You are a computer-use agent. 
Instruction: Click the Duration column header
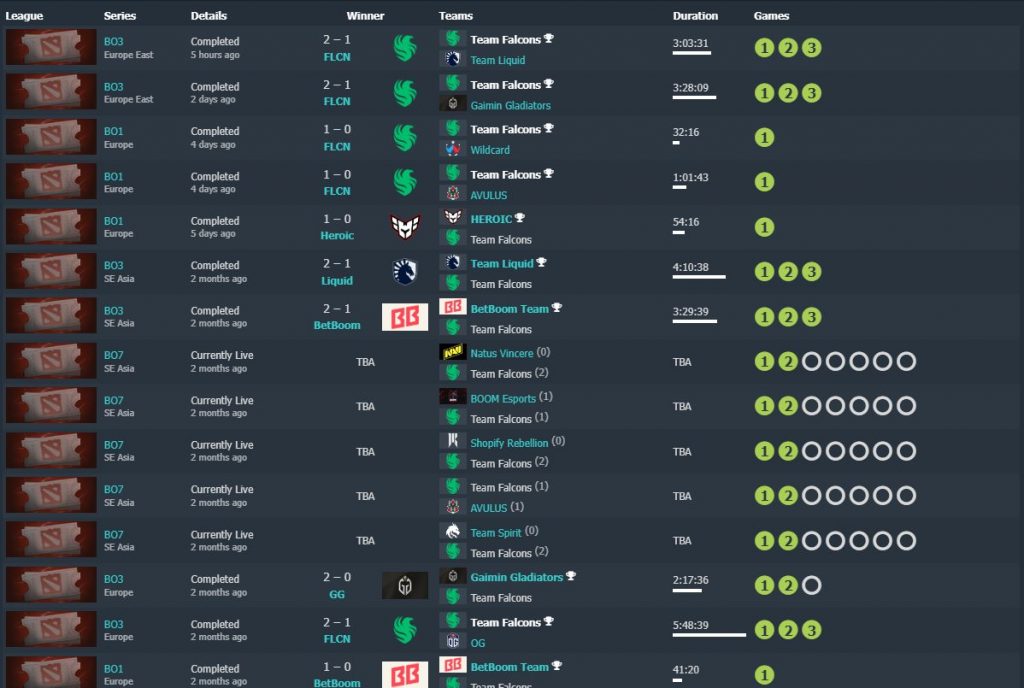[695, 16]
